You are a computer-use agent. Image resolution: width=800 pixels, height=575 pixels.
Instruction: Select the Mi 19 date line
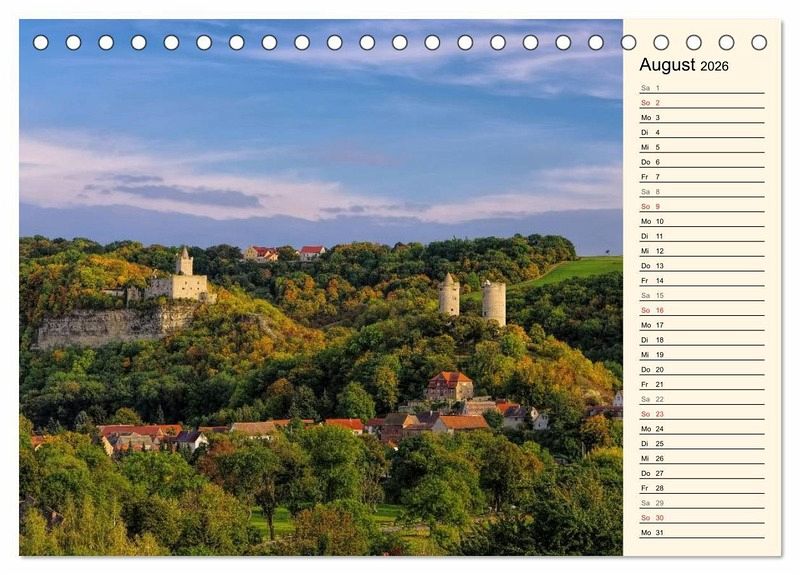click(701, 355)
